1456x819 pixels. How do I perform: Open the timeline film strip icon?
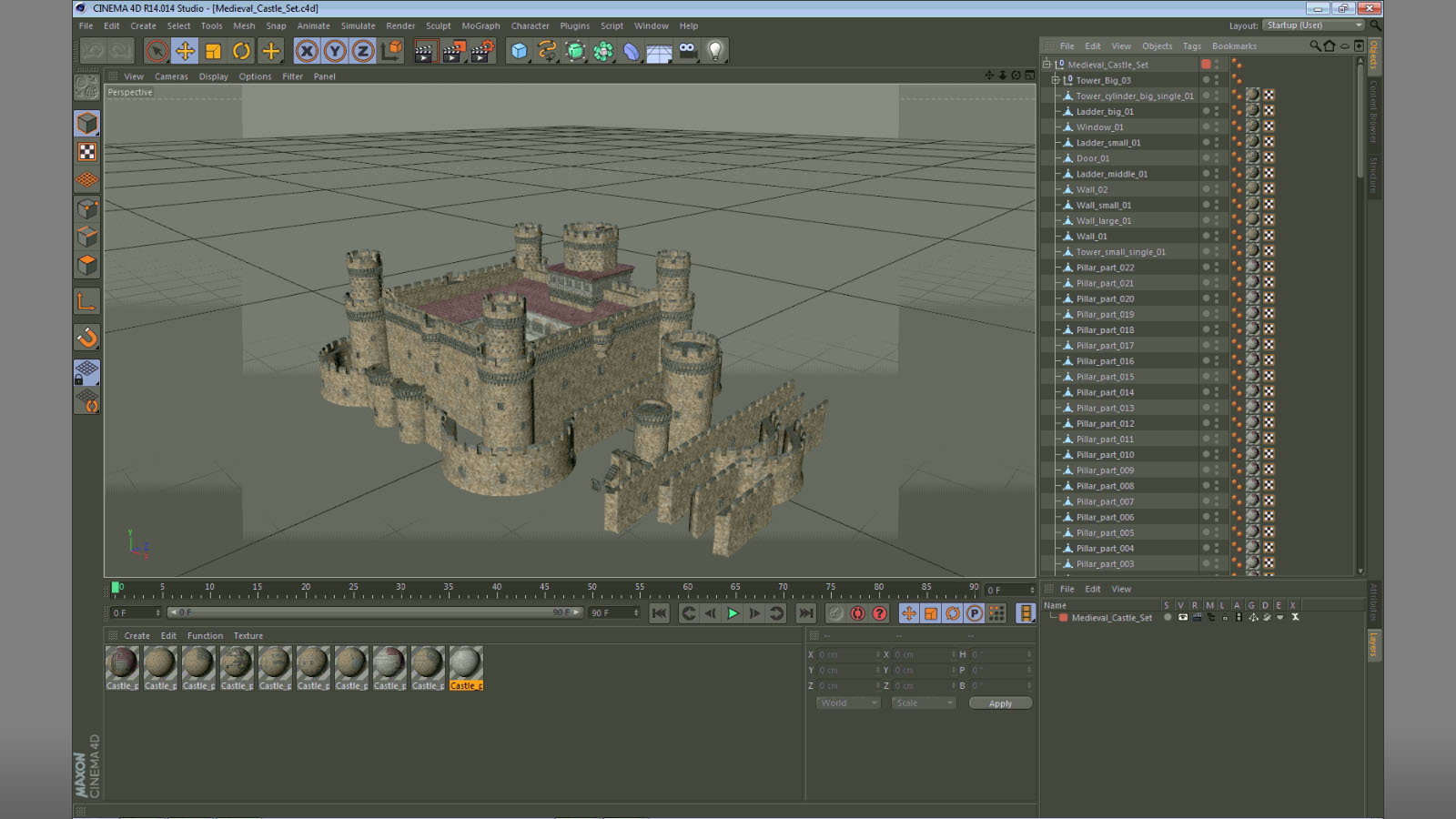click(1026, 613)
